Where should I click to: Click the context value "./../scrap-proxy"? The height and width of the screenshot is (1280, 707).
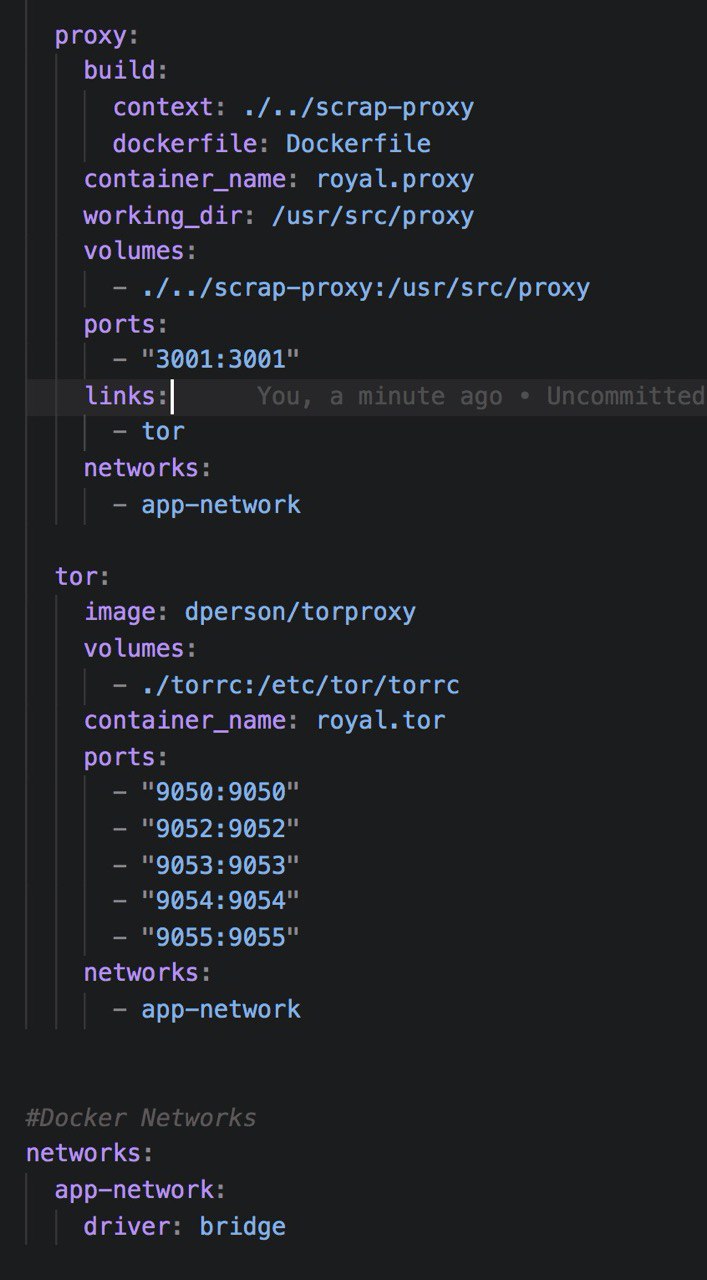358,108
